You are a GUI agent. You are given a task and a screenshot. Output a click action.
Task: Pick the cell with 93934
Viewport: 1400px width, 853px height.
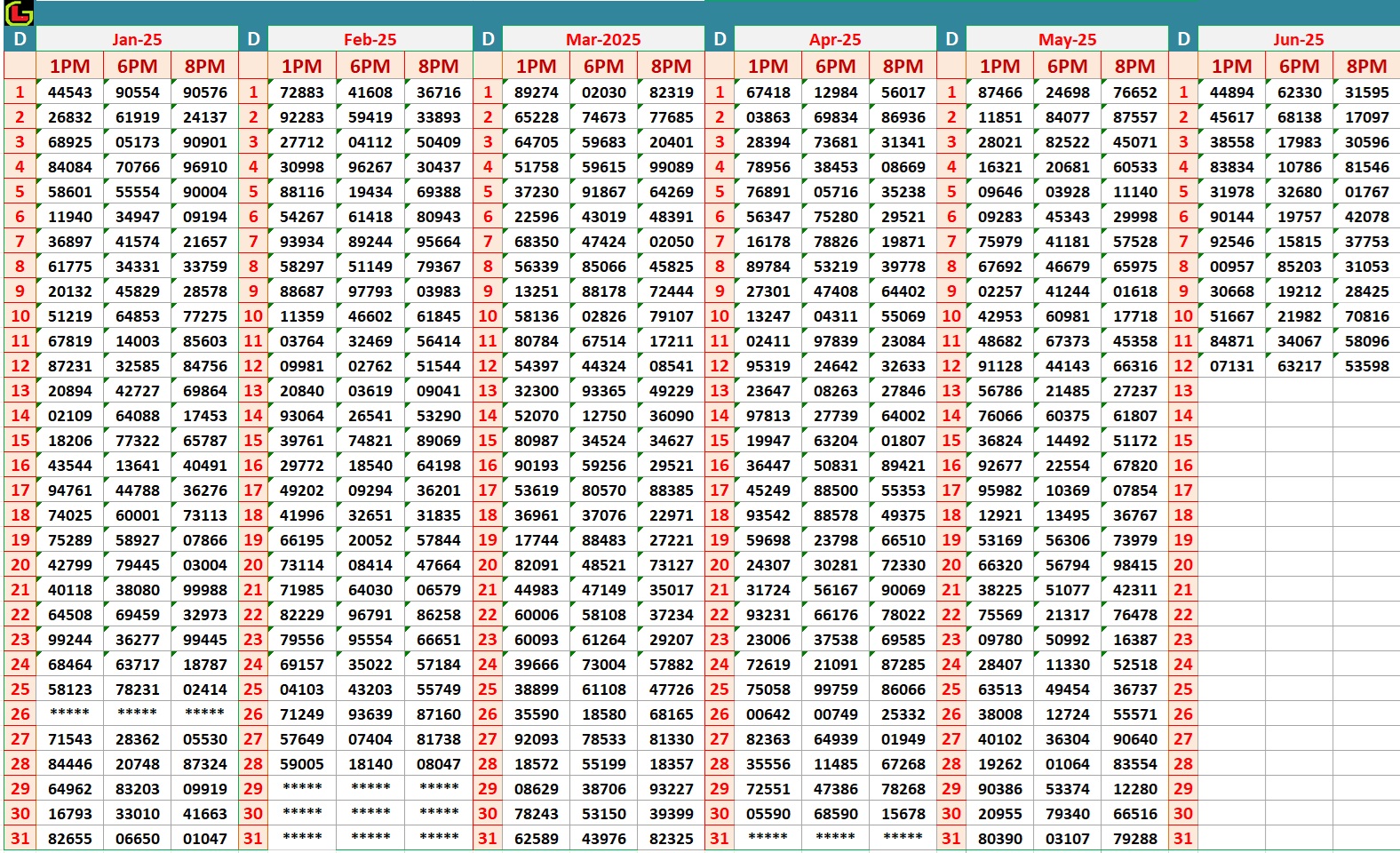pos(302,242)
